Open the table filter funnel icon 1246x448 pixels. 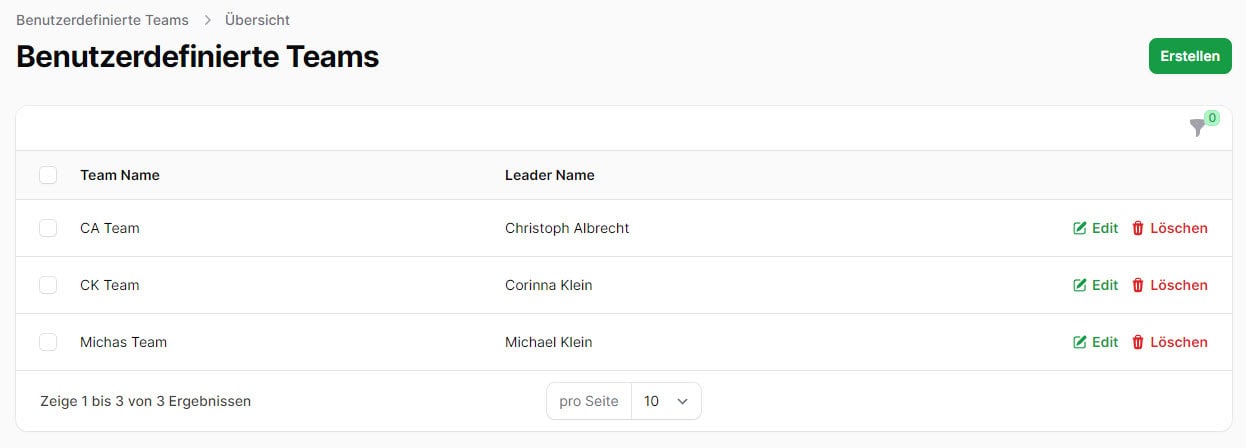click(x=1197, y=128)
